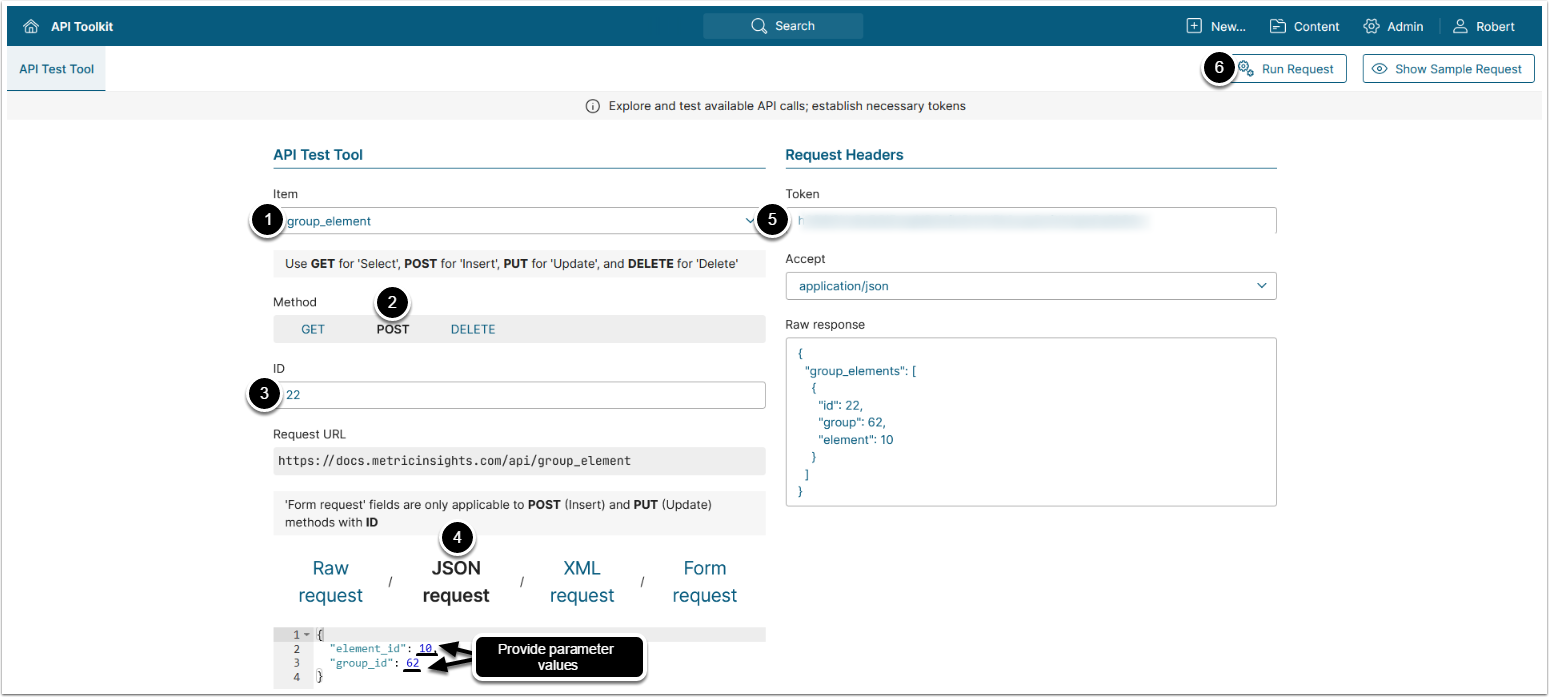Collapse JSON code fold arrow on line 1
Screen dimensions: 1549x697
pos(306,635)
